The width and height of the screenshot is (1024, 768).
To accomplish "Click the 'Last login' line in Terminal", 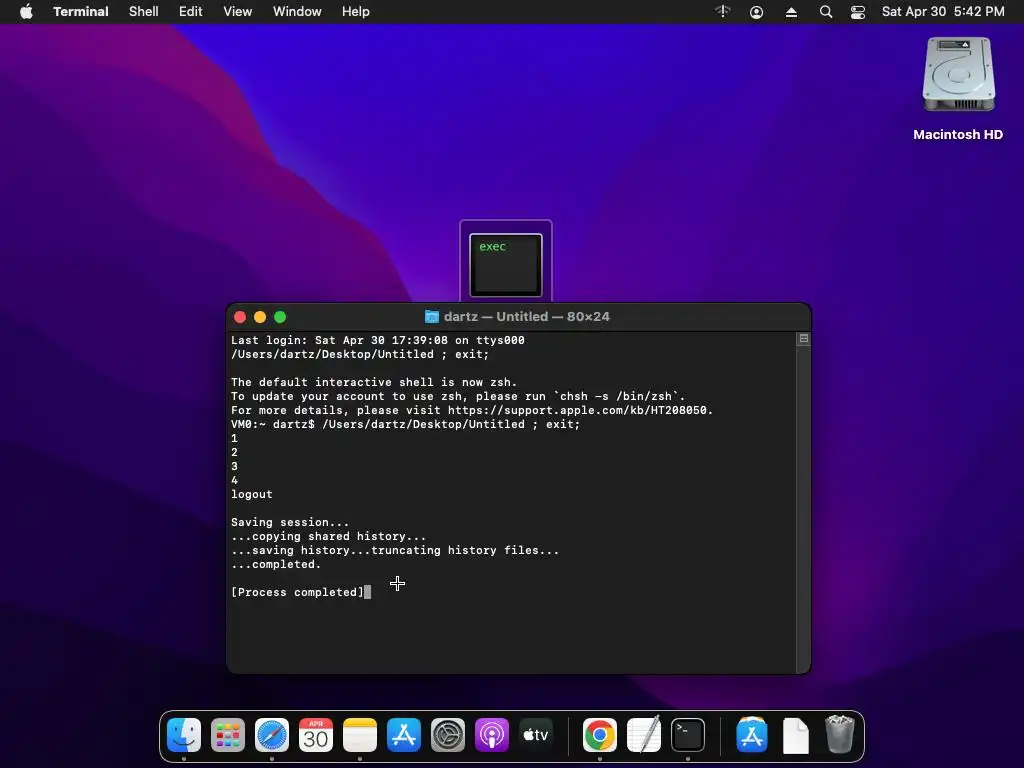I will tap(377, 340).
